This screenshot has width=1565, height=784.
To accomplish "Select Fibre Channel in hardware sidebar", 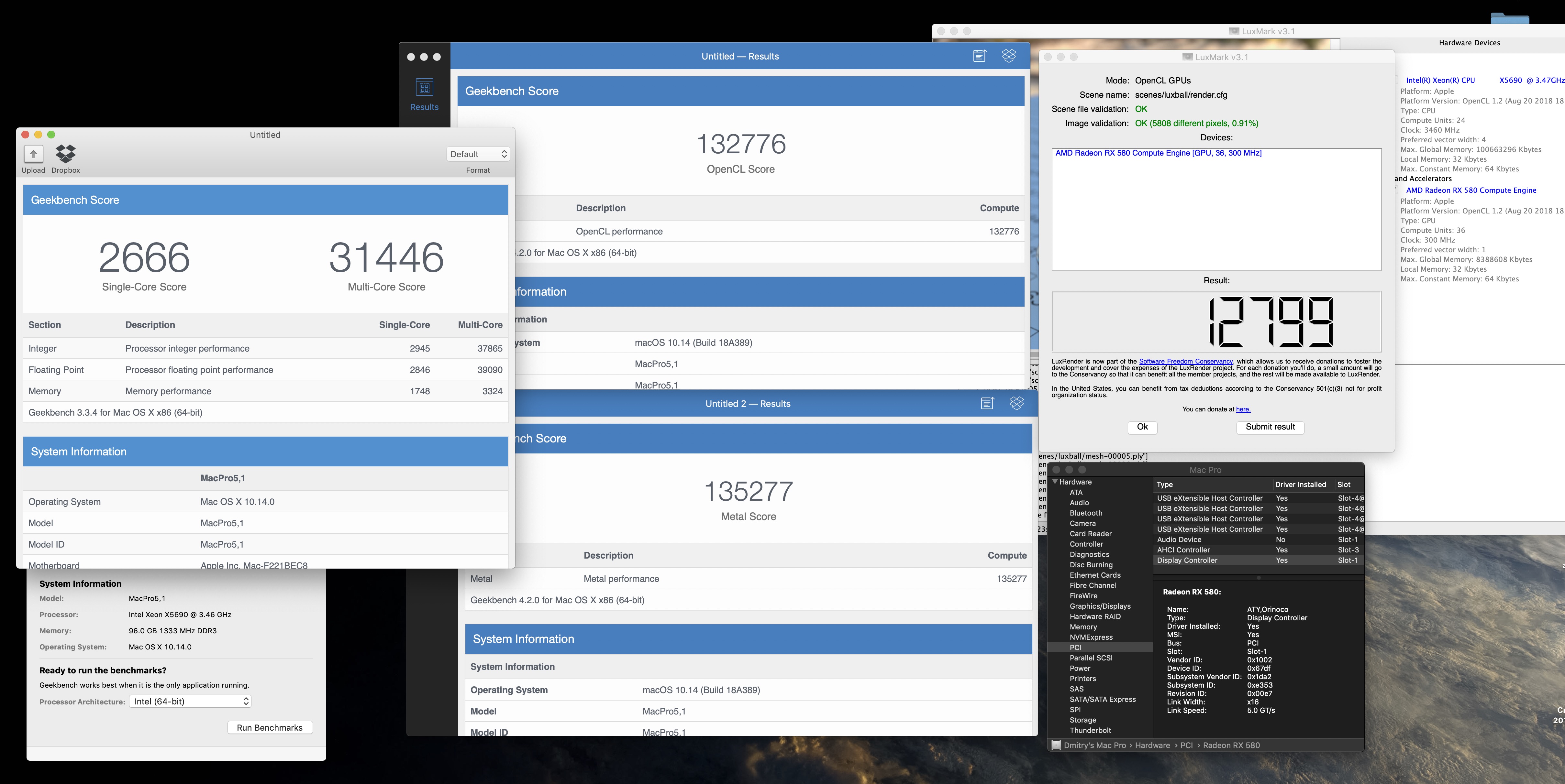I will pyautogui.click(x=1093, y=585).
